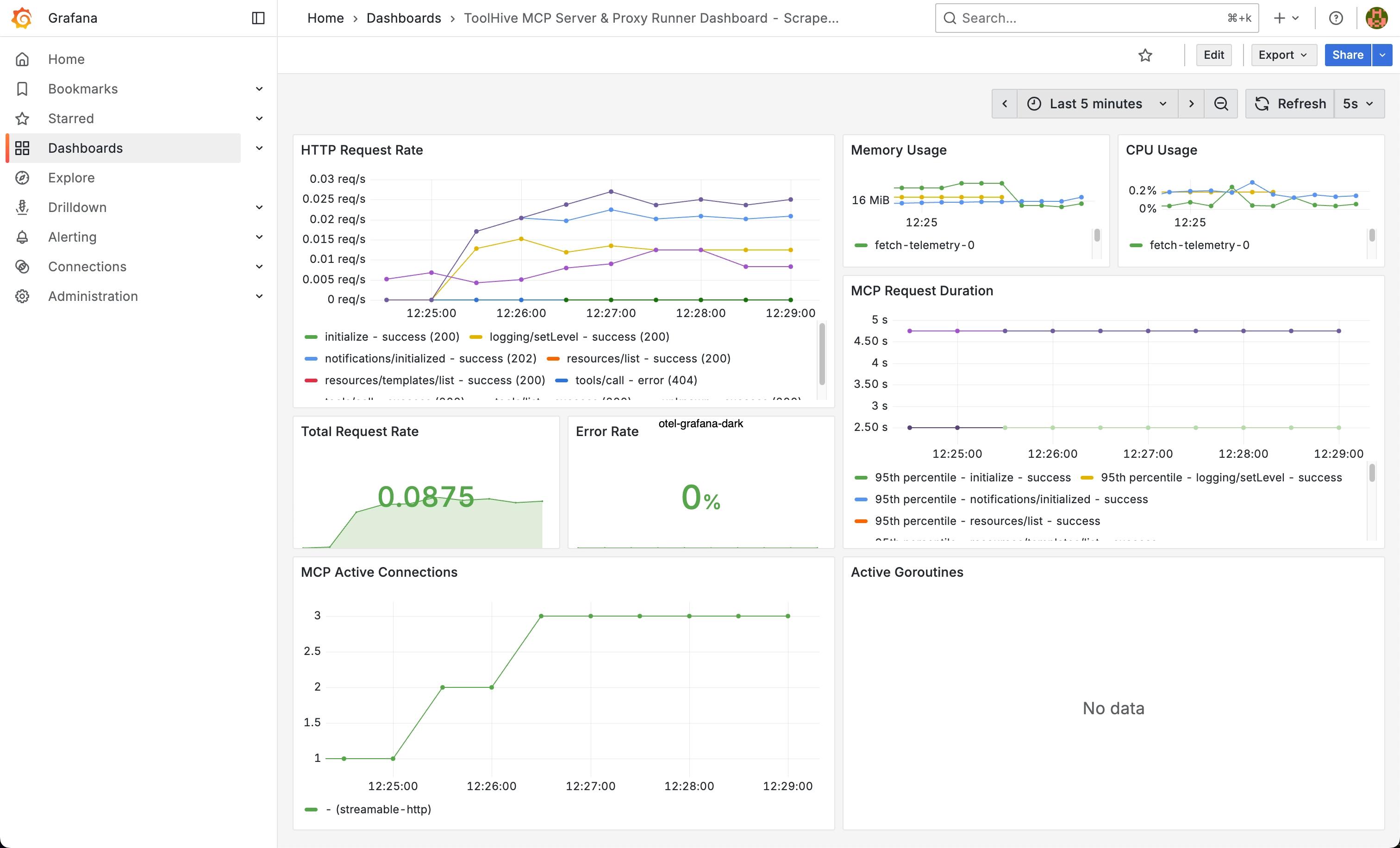Collapse the sidebar with the panel toggle icon
The width and height of the screenshot is (1400, 848).
[258, 18]
